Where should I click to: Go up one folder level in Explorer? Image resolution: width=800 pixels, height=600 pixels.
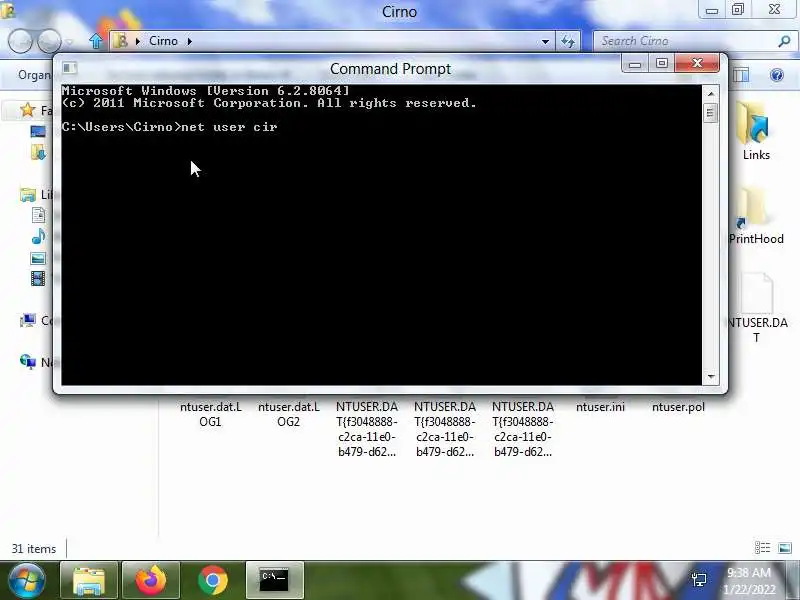pyautogui.click(x=95, y=41)
